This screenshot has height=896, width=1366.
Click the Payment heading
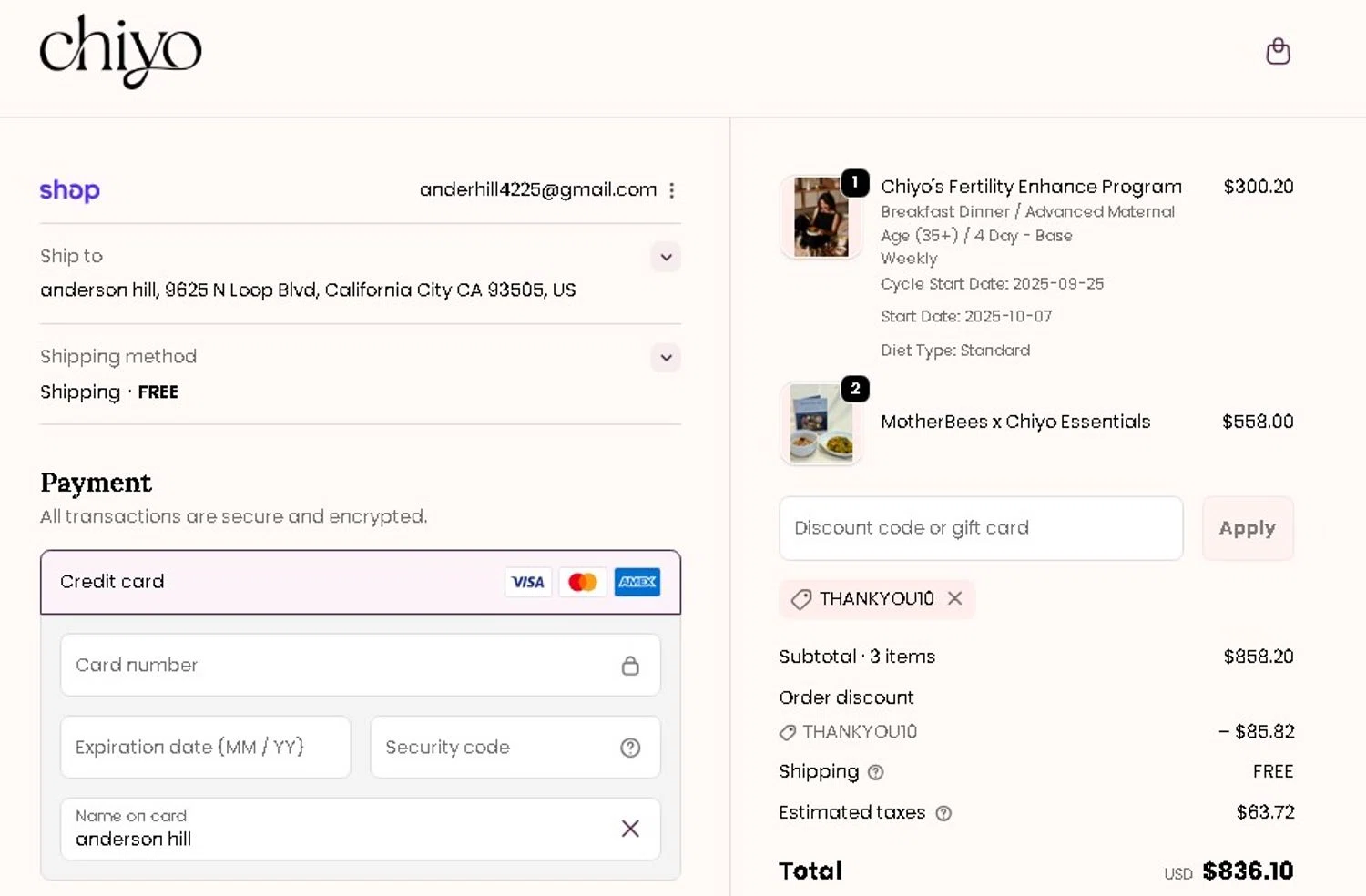[x=96, y=483]
